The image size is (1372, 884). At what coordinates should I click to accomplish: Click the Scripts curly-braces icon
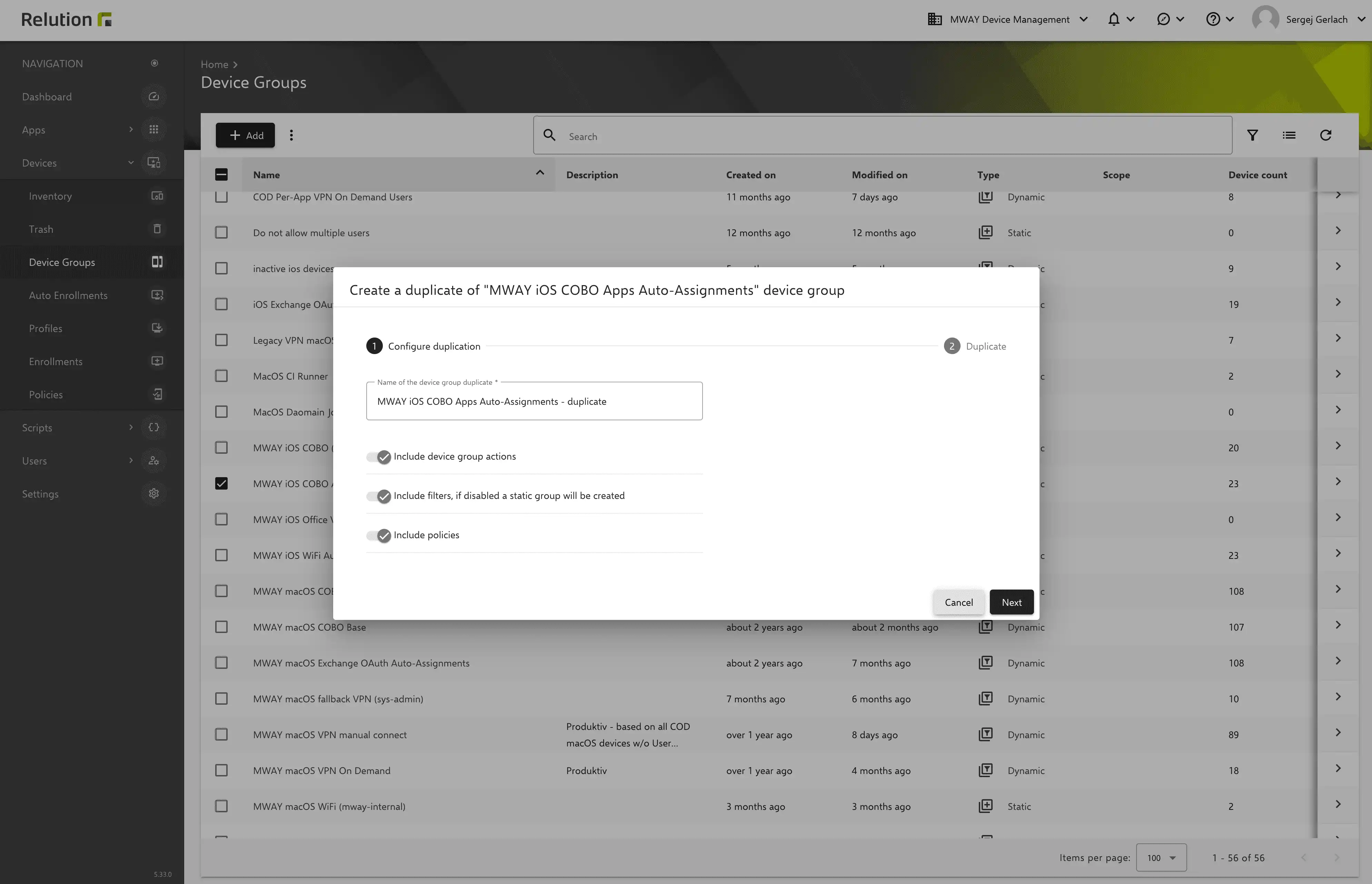click(154, 427)
